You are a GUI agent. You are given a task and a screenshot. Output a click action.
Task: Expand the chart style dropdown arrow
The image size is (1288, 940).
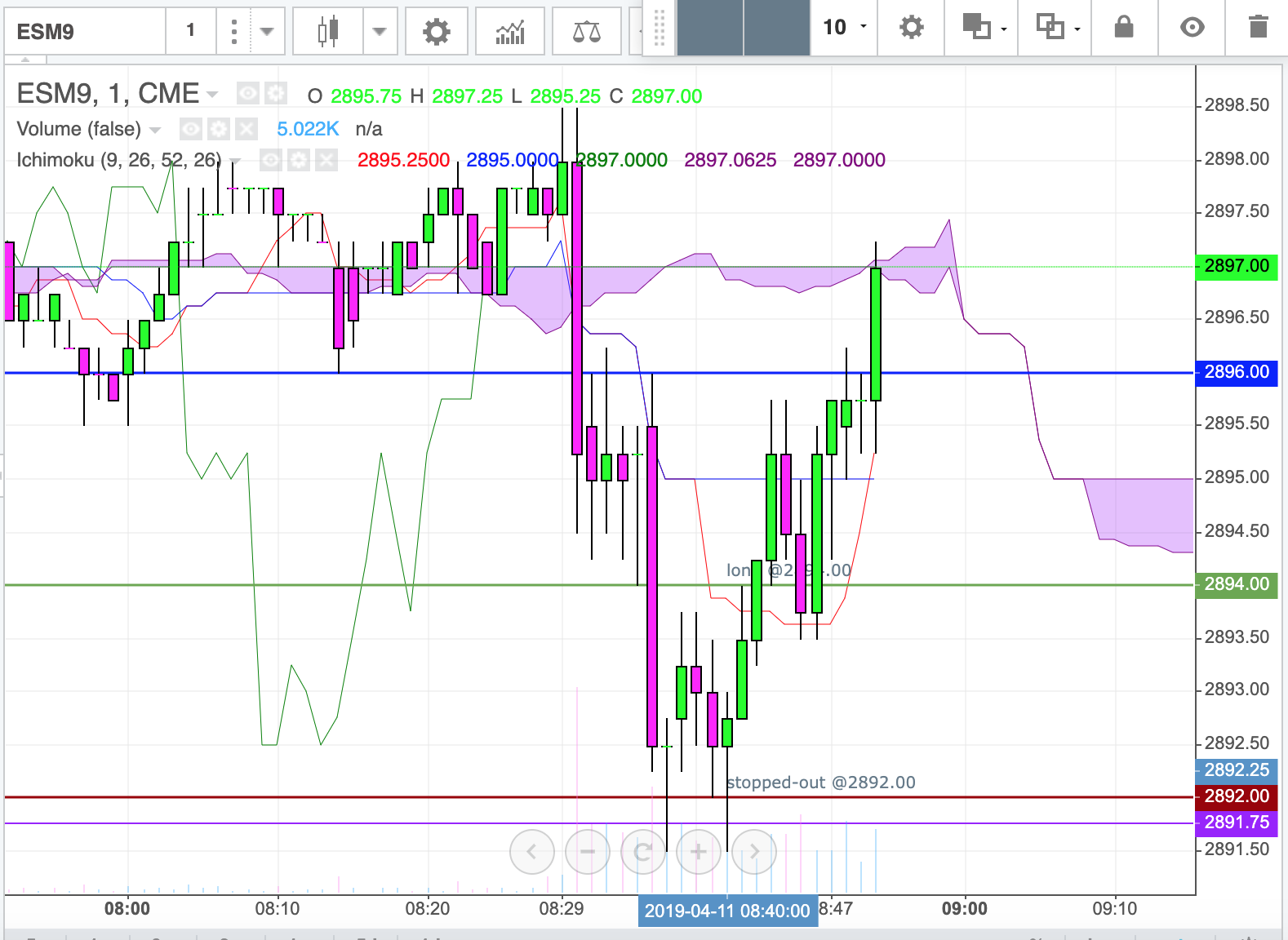click(380, 32)
